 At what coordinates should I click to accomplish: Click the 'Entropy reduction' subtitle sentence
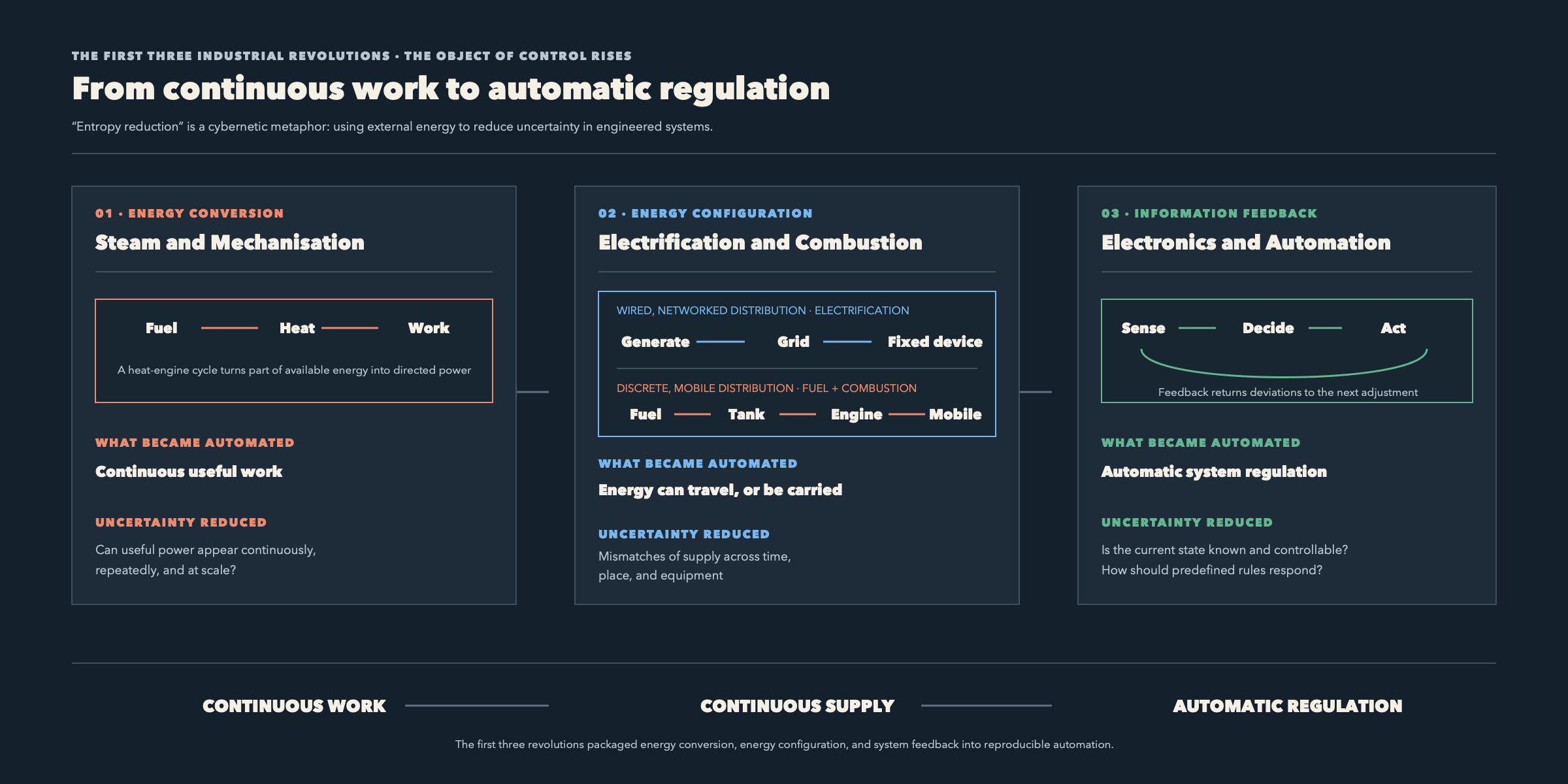click(x=392, y=127)
